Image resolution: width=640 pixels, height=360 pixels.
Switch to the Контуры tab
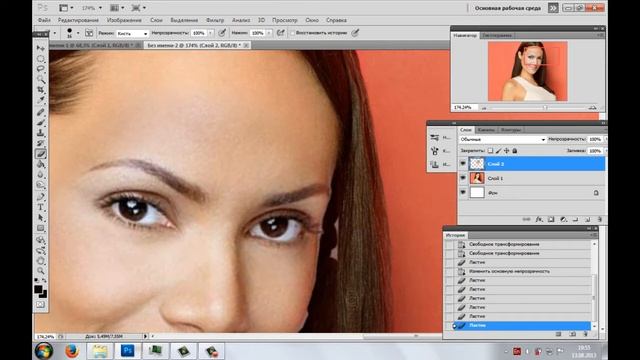(511, 130)
